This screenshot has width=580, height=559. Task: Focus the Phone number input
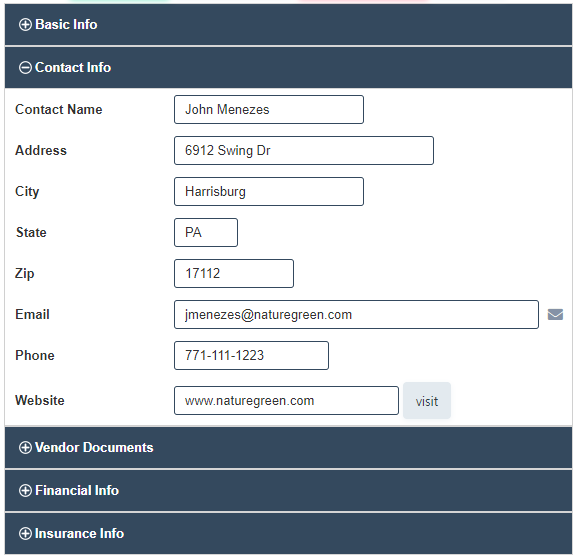click(x=251, y=356)
